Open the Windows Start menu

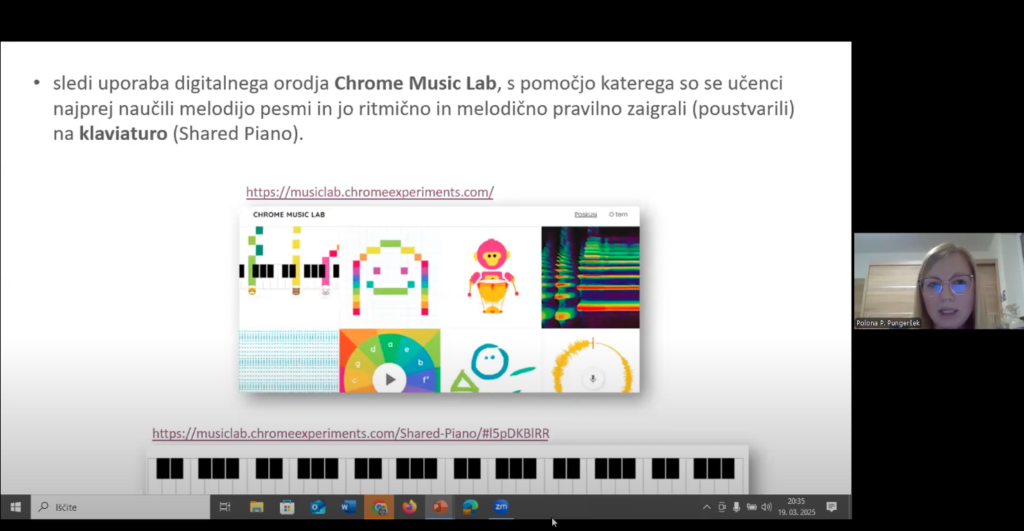pyautogui.click(x=16, y=507)
